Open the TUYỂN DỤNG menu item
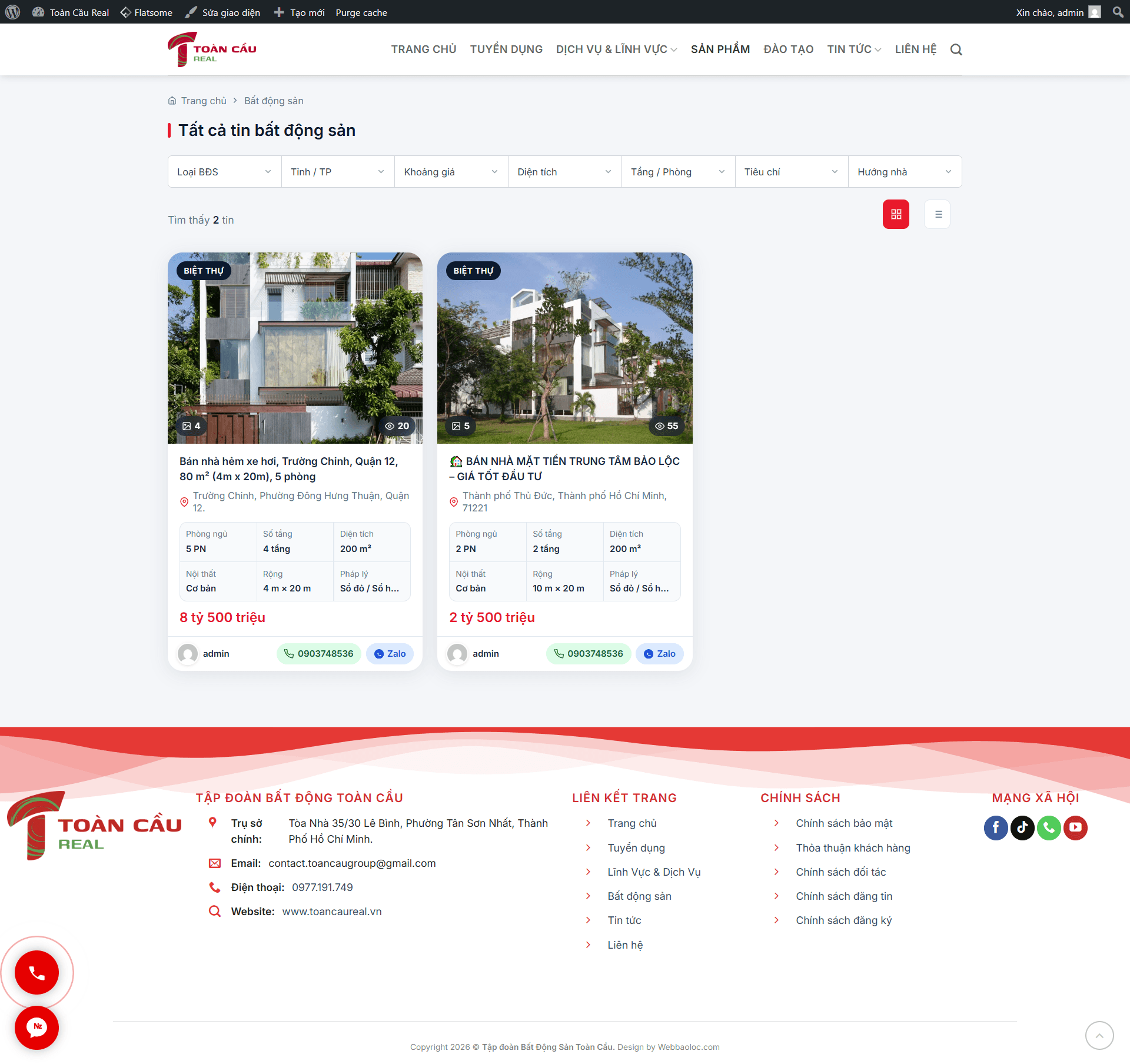 (x=506, y=49)
